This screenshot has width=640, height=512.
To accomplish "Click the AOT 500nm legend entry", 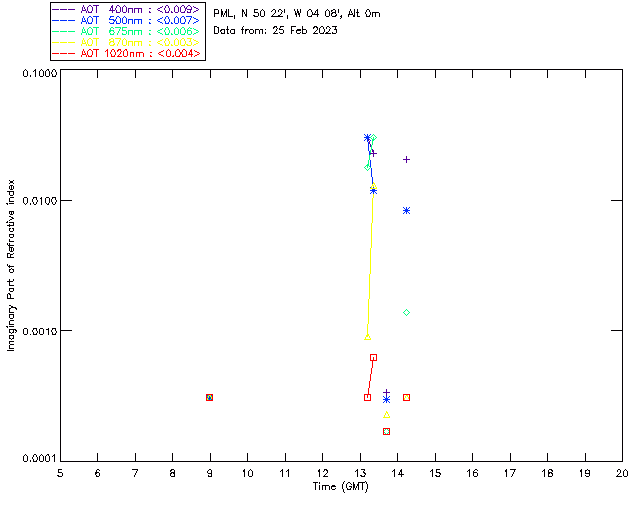I will 127,20.
